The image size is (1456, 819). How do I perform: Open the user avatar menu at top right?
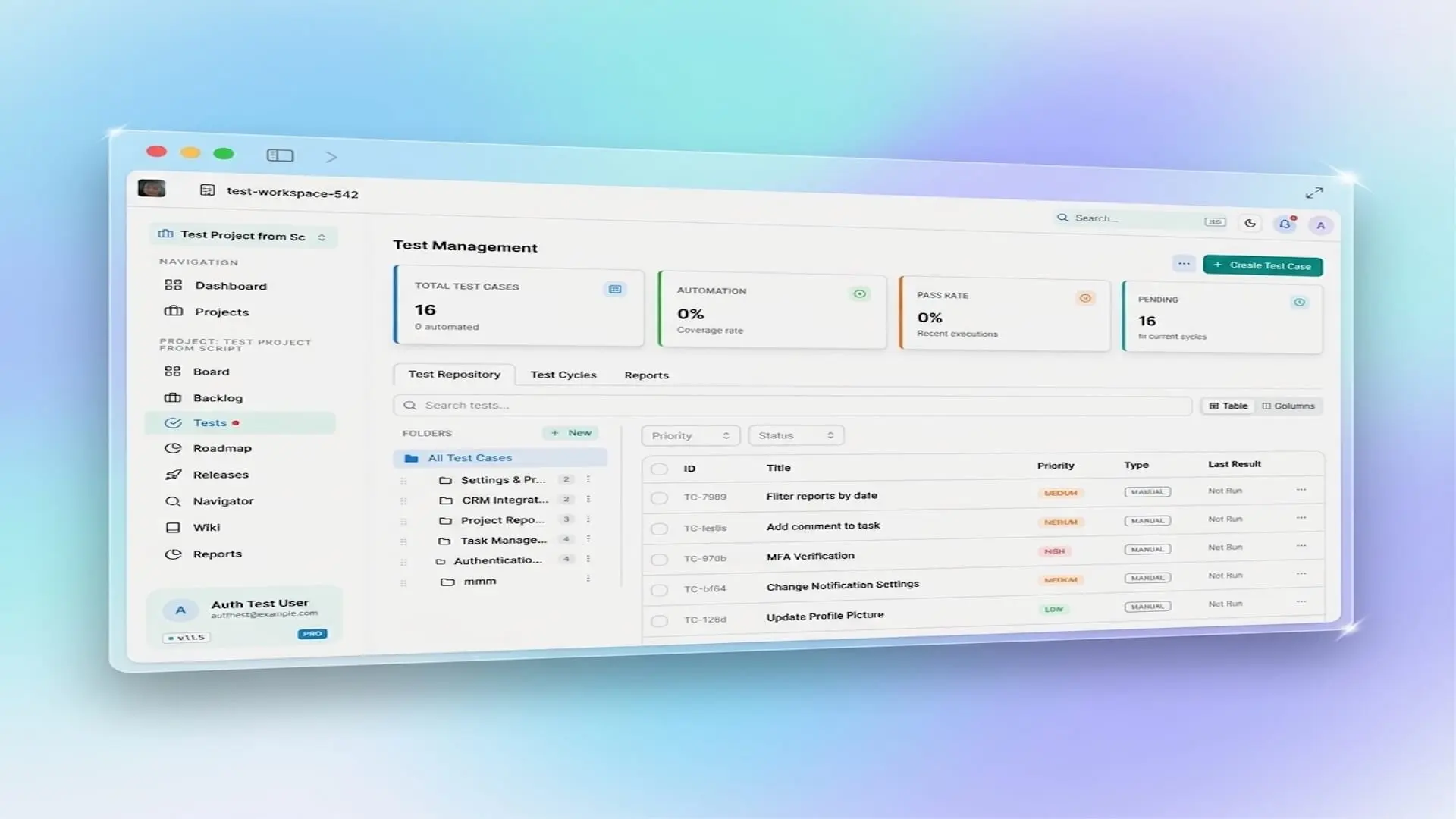(1321, 225)
